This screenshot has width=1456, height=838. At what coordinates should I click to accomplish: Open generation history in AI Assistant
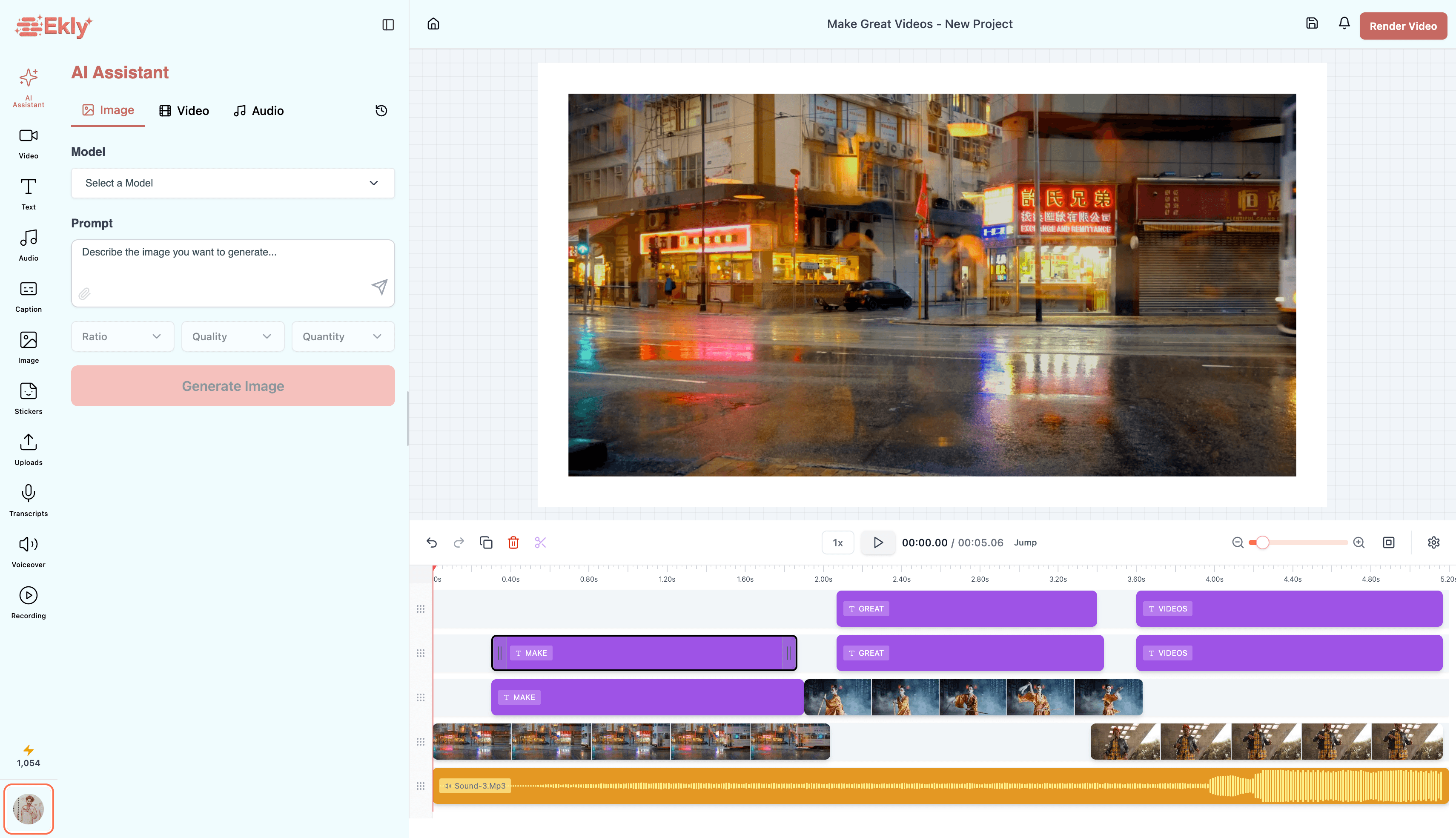click(381, 111)
